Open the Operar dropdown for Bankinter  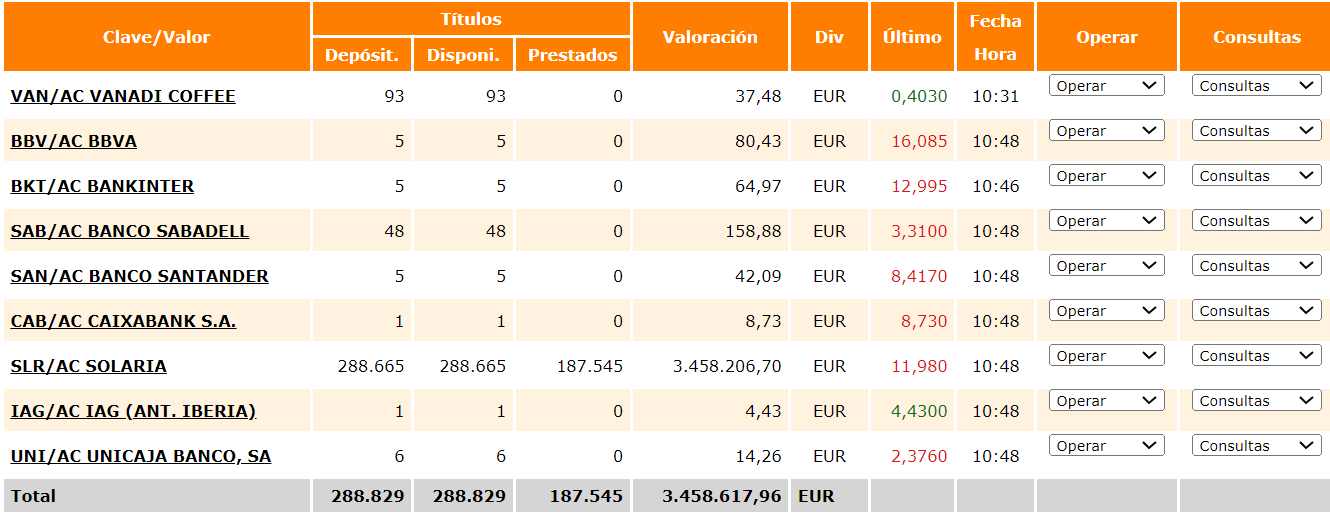click(x=1107, y=176)
